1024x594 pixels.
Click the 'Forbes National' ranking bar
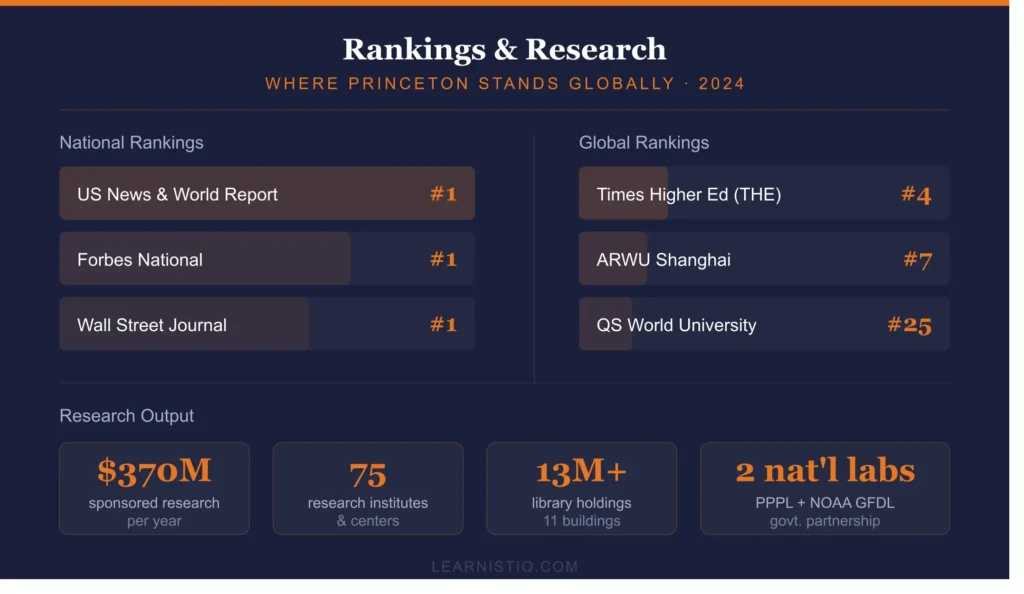point(267,258)
